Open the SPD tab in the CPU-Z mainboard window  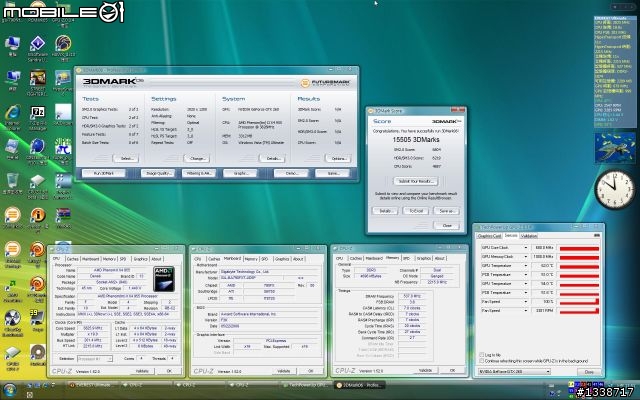[265, 259]
